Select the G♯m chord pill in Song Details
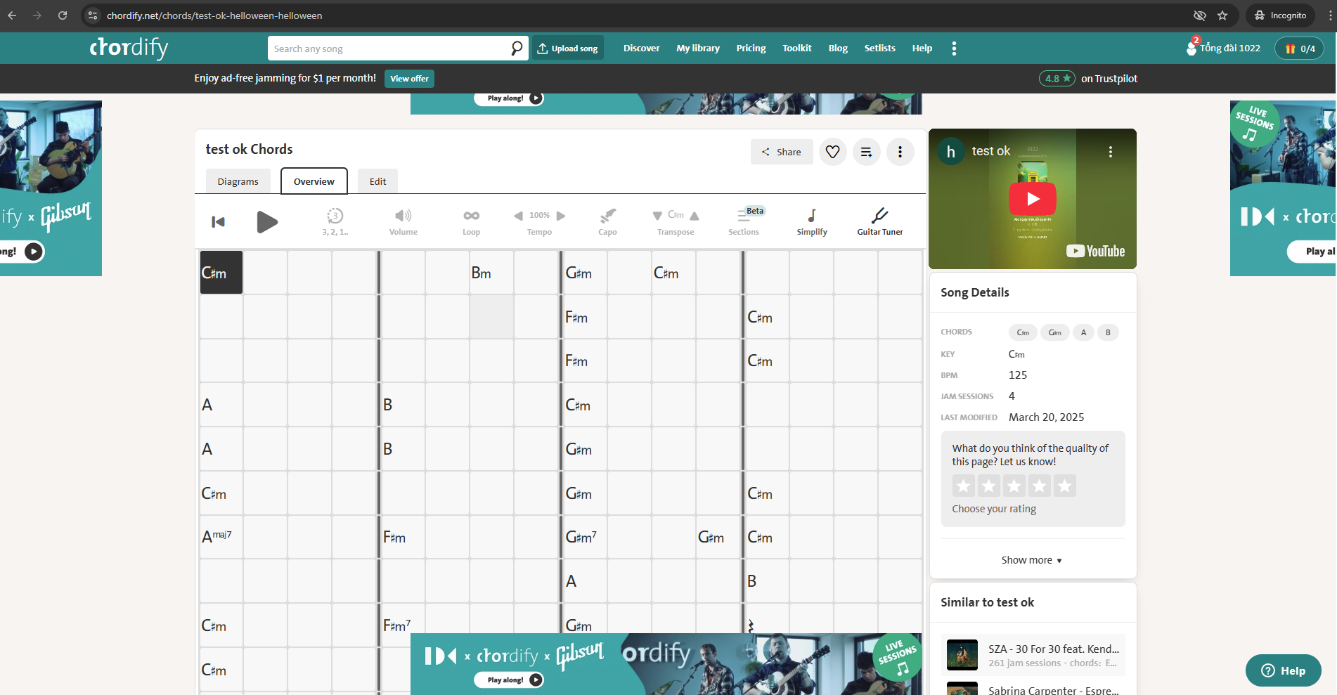The height and width of the screenshot is (695, 1337). pos(1054,332)
